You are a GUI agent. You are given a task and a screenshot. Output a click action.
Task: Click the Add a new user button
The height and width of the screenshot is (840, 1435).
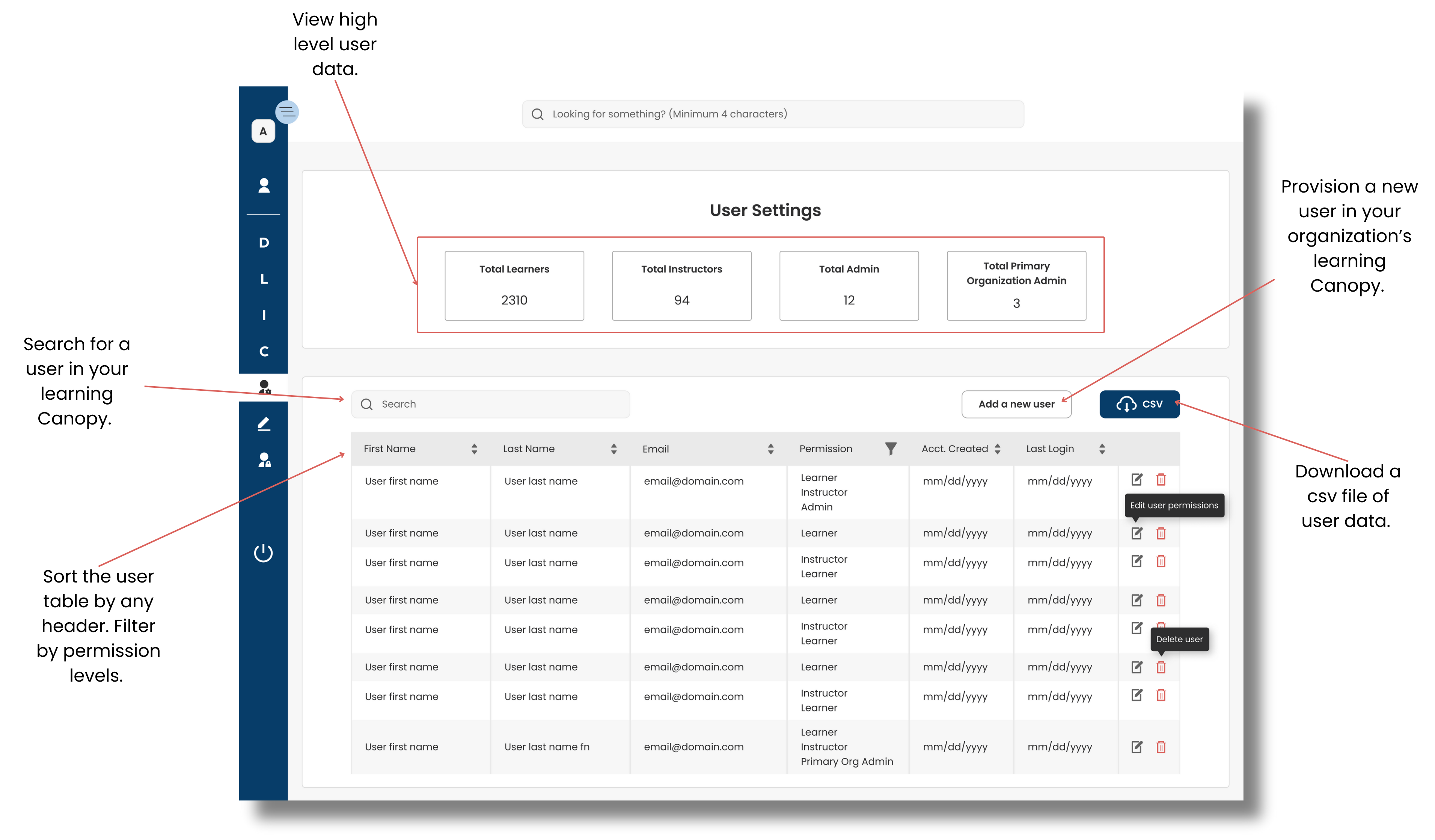(x=1016, y=404)
